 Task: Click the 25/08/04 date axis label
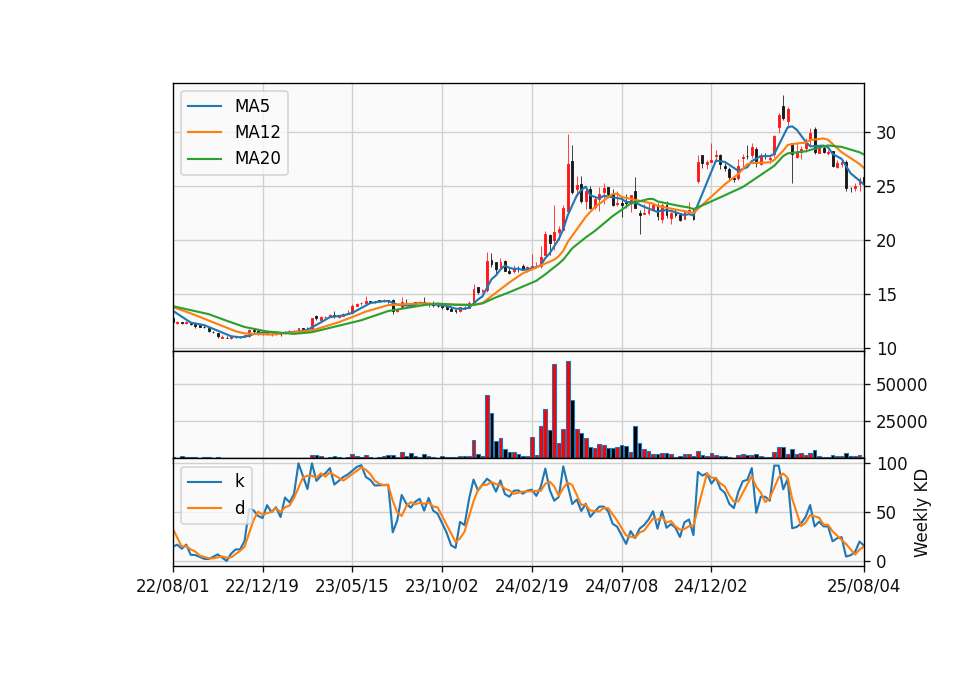tap(863, 586)
